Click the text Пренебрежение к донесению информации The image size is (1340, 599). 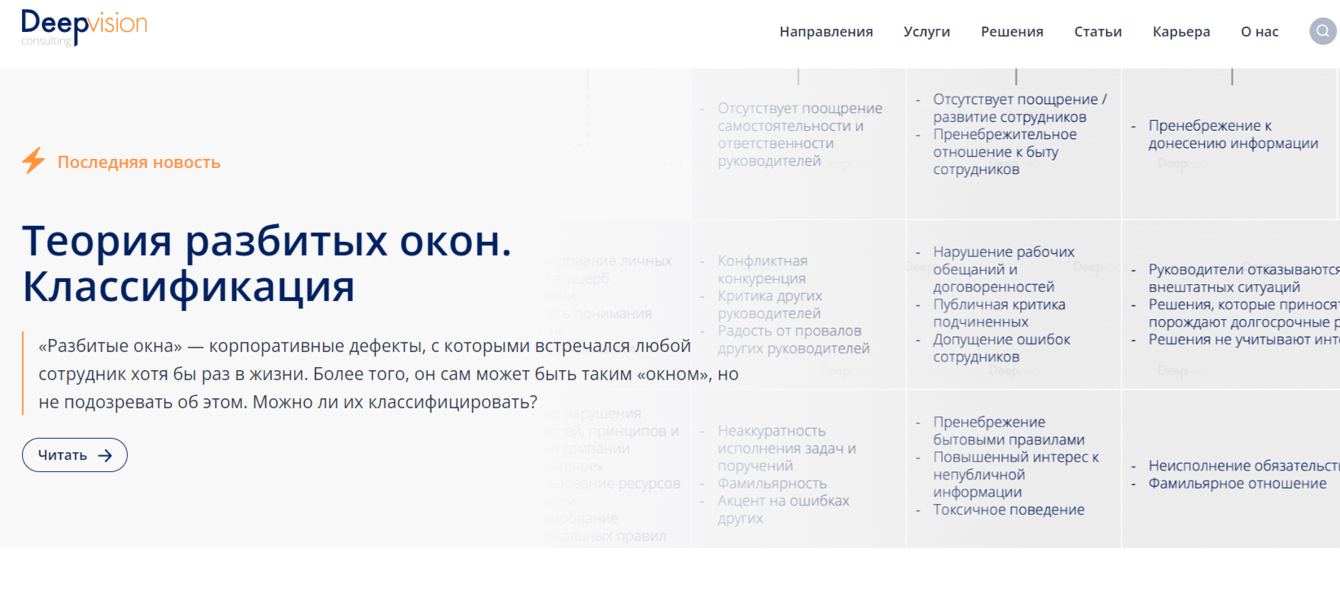1233,134
